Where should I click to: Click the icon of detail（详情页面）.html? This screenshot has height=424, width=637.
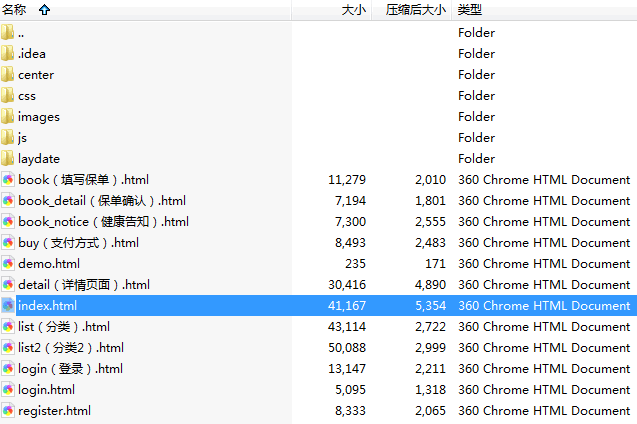8,285
